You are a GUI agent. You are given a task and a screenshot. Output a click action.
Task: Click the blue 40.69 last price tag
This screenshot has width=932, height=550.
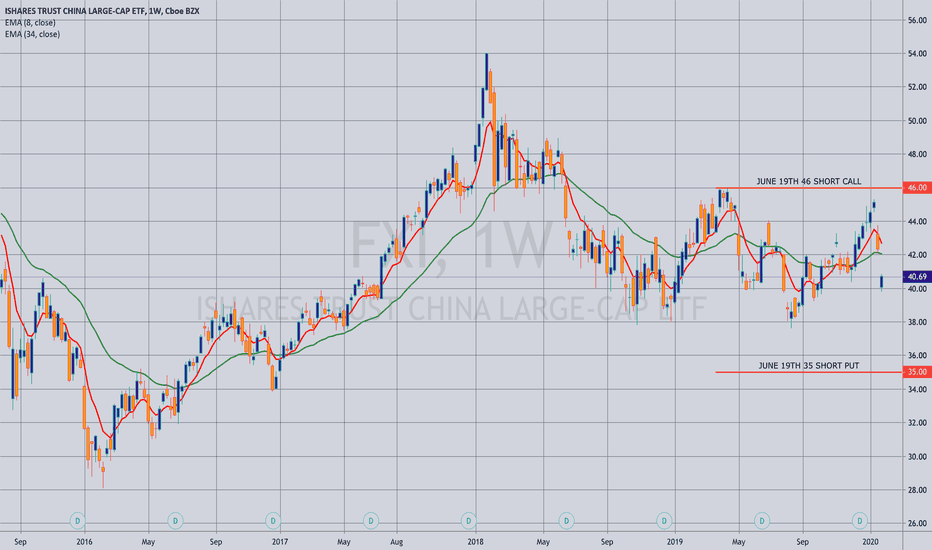(917, 276)
